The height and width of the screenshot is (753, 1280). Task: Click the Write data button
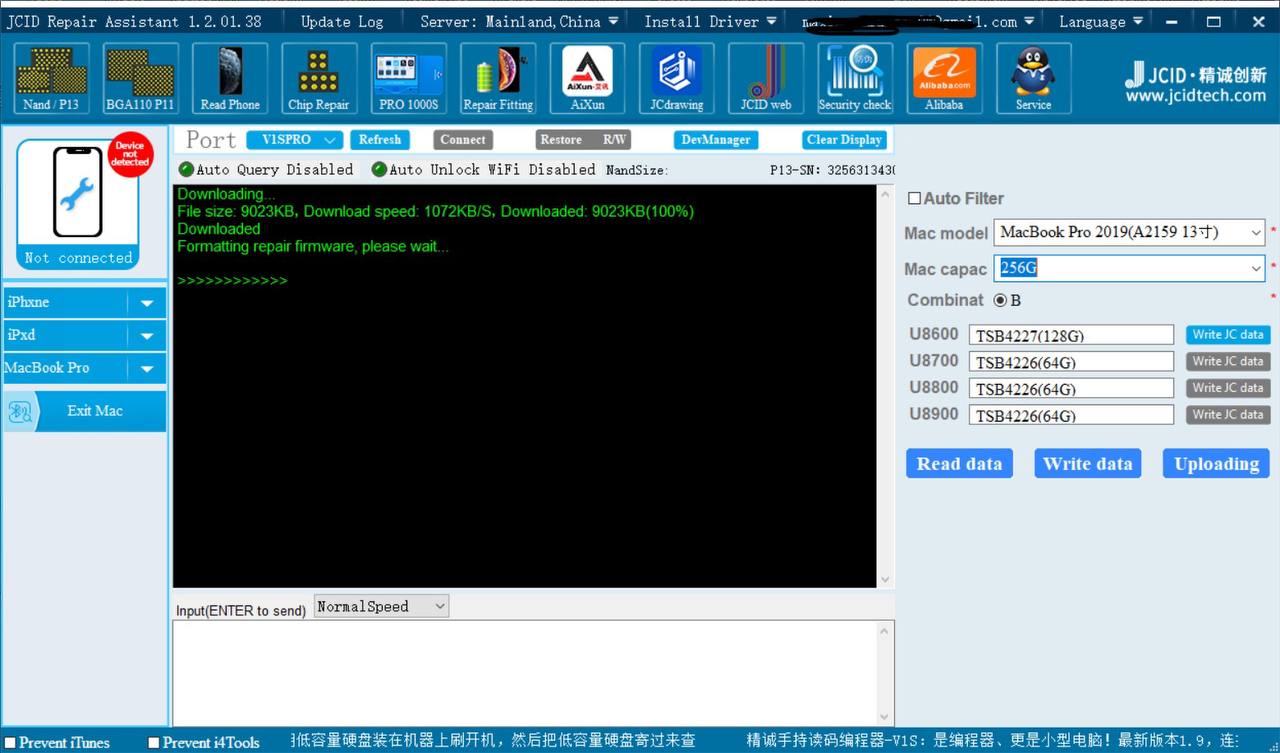1087,463
